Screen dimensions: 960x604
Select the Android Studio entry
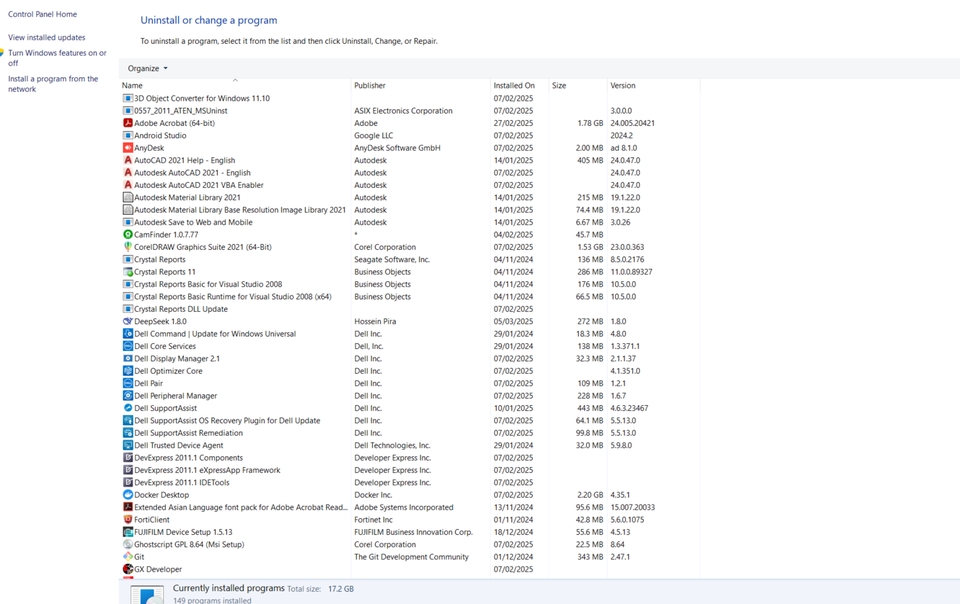coord(160,135)
